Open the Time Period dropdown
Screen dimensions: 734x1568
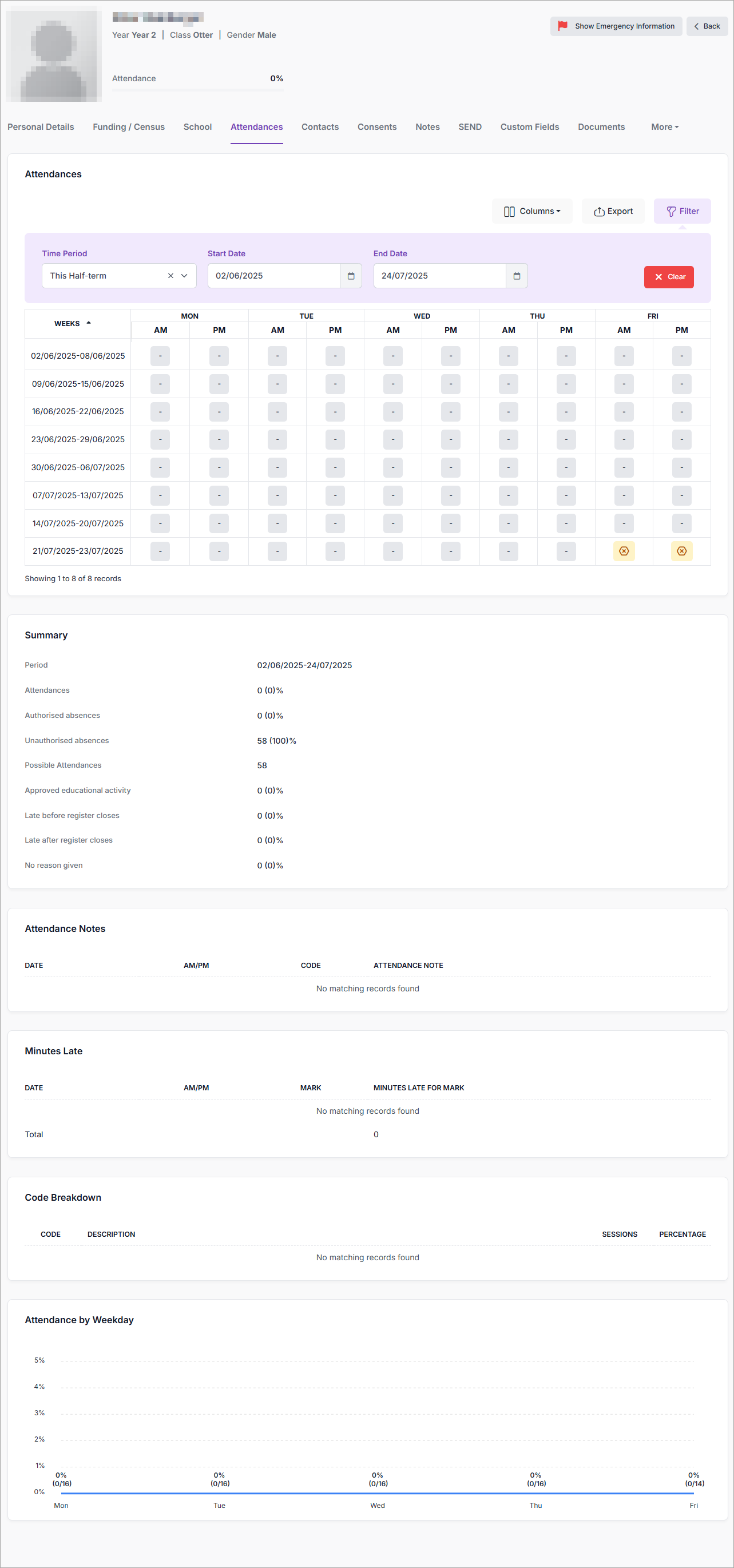click(184, 276)
